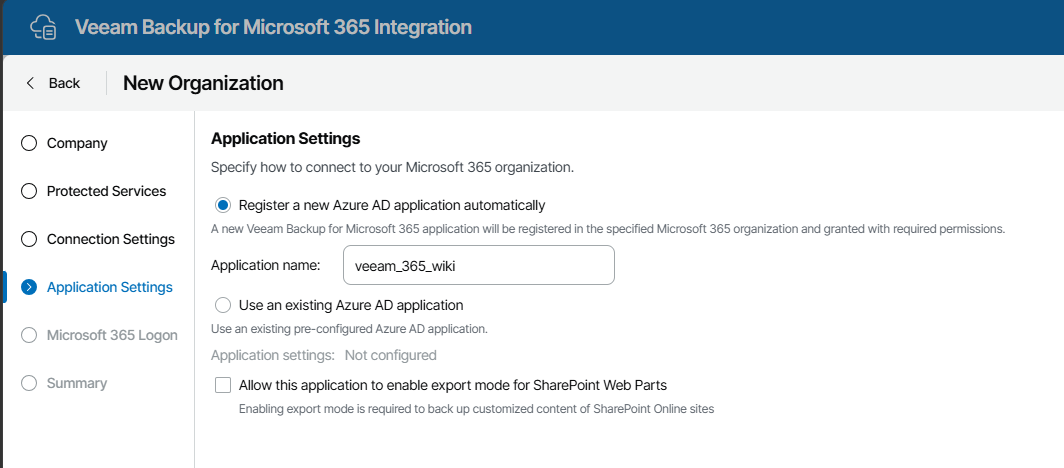Click the 'Enabling export mode is required' hint text

click(476, 409)
